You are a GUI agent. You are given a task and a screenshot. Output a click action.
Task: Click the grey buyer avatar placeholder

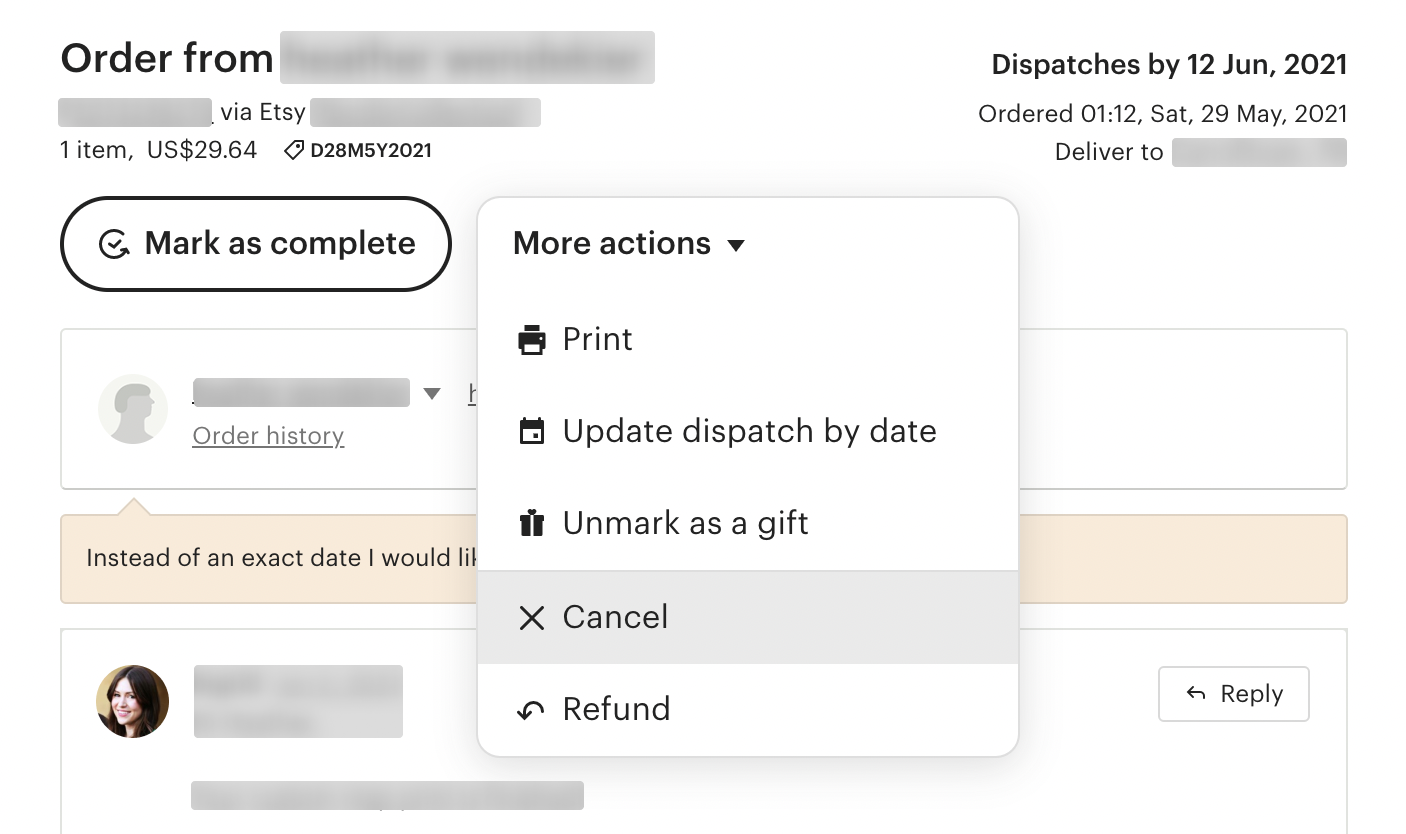coord(133,409)
